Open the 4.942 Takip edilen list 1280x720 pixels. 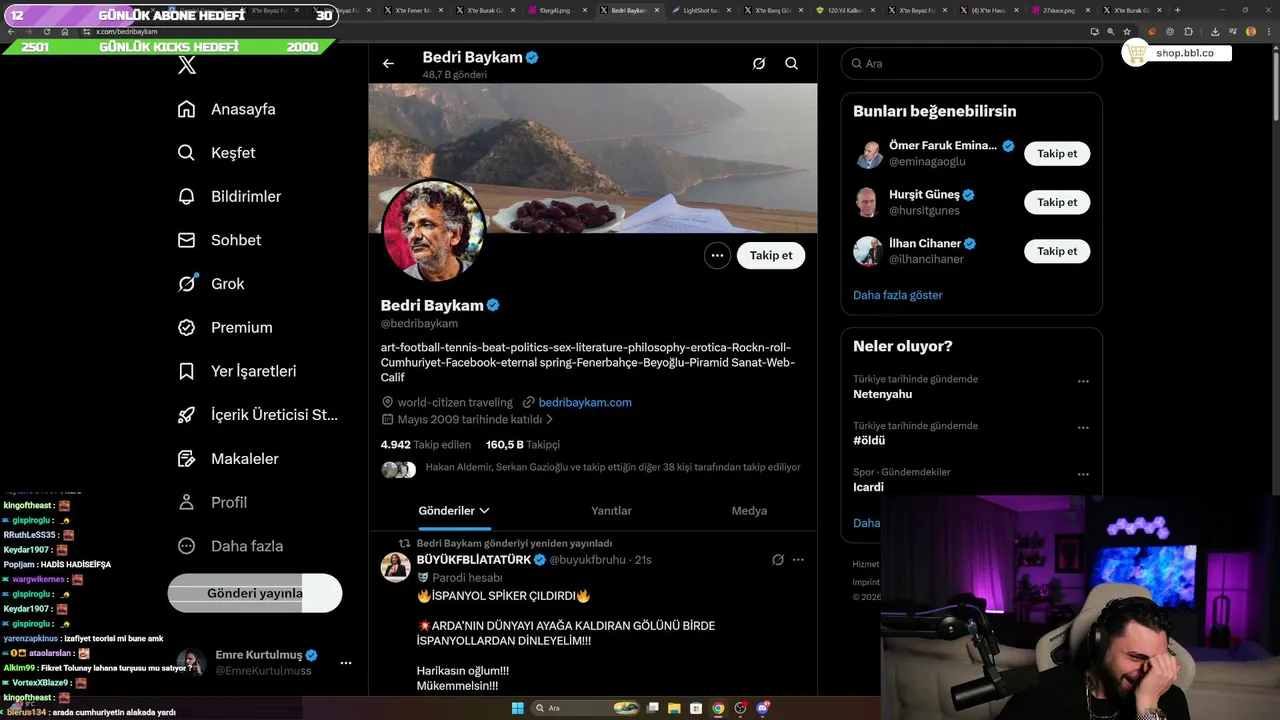[x=426, y=444]
